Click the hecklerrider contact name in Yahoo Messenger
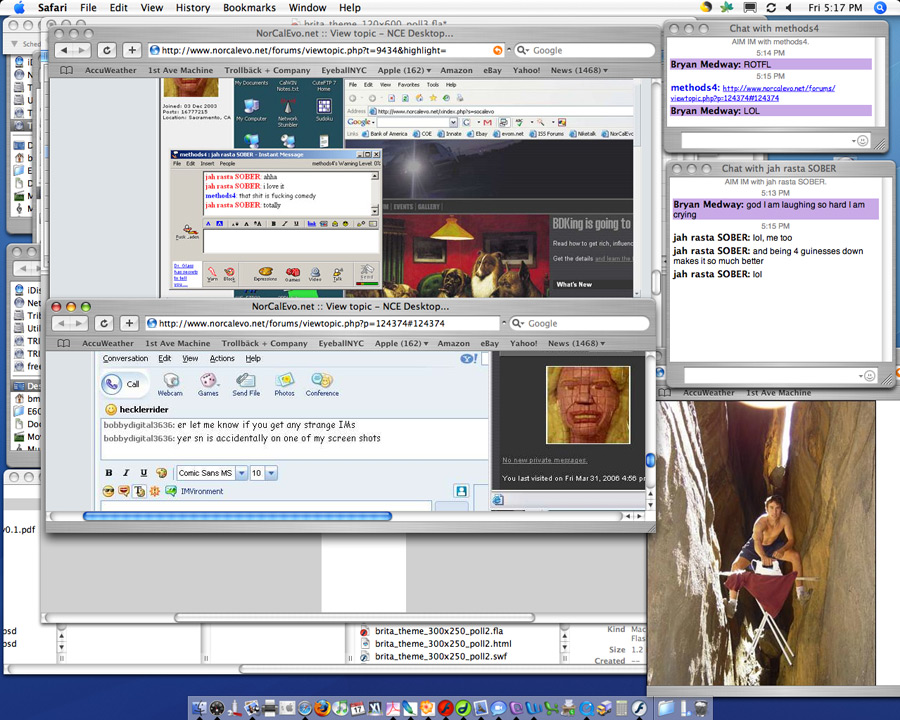 pos(143,409)
